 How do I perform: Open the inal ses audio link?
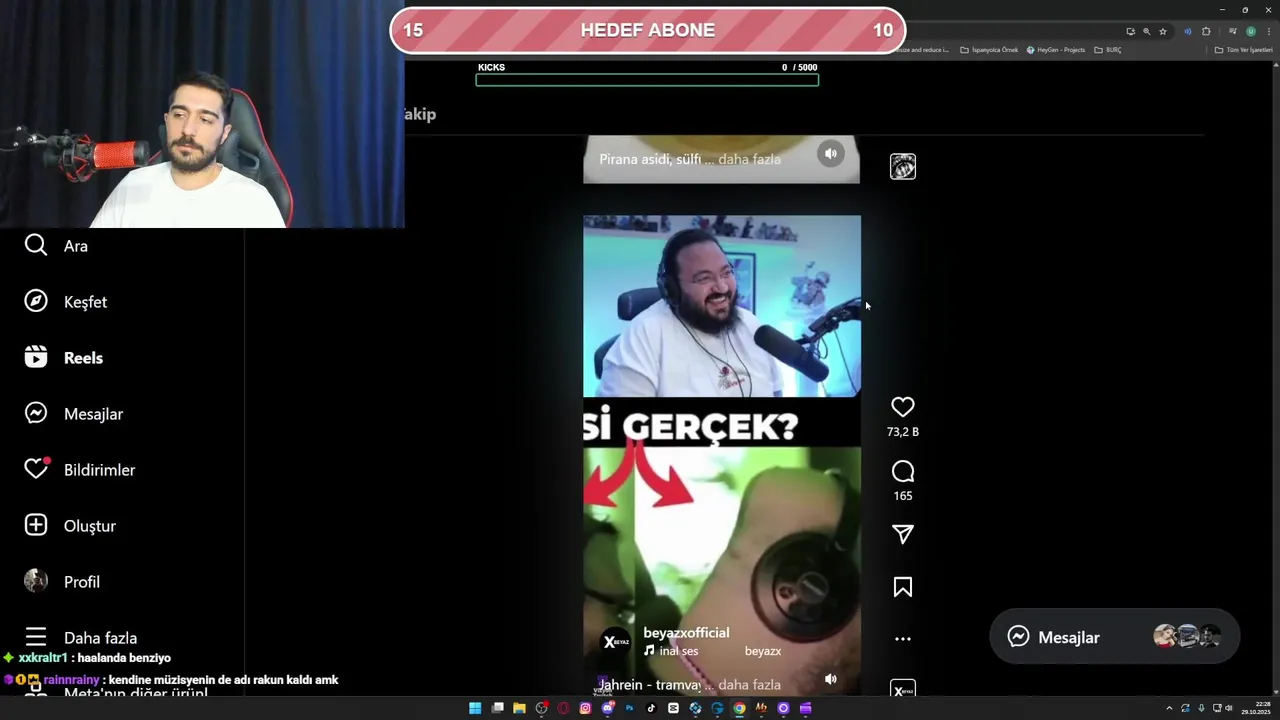pyautogui.click(x=671, y=651)
